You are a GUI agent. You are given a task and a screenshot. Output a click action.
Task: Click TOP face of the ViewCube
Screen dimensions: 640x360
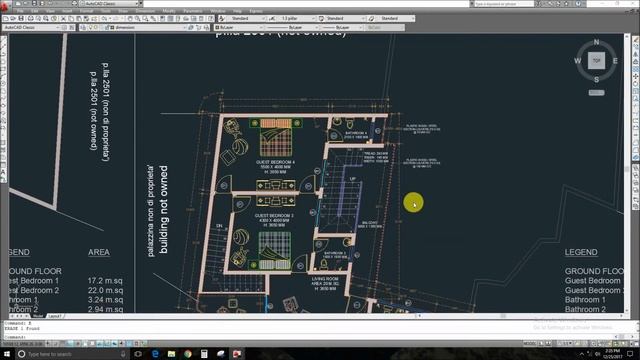[x=596, y=61]
